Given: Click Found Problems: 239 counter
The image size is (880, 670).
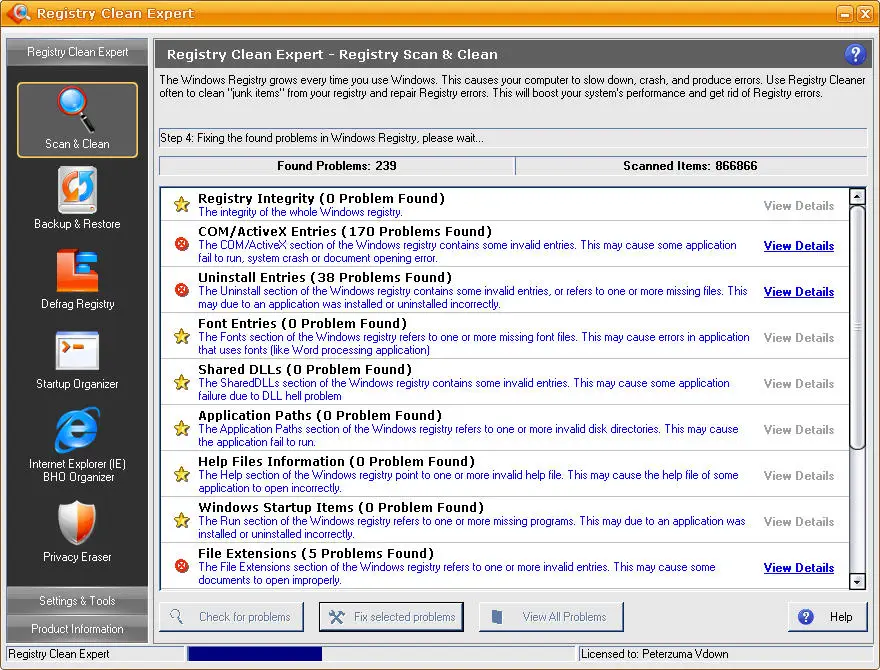Looking at the screenshot, I should (x=337, y=166).
